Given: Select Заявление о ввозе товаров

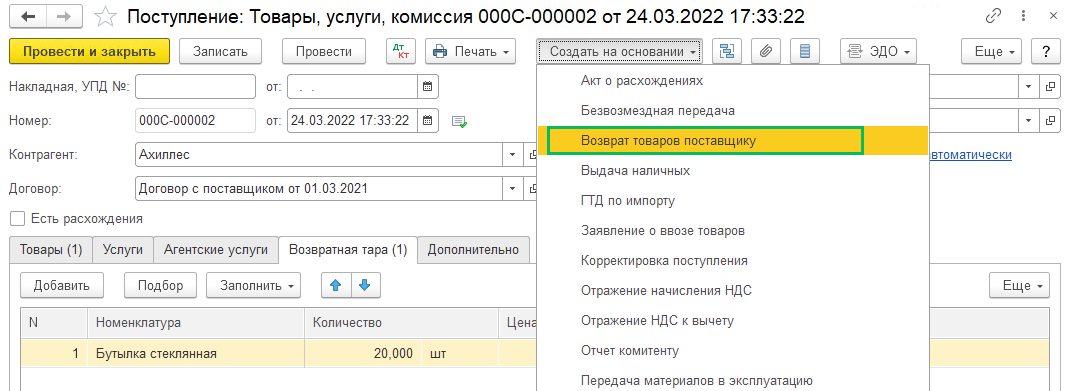Looking at the screenshot, I should (733, 230).
